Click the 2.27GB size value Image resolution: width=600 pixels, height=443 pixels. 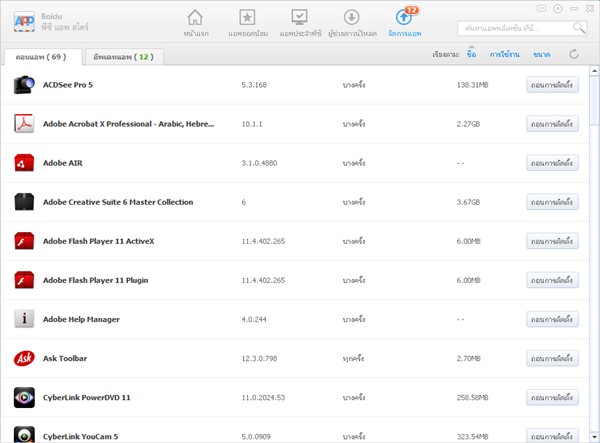click(x=468, y=124)
